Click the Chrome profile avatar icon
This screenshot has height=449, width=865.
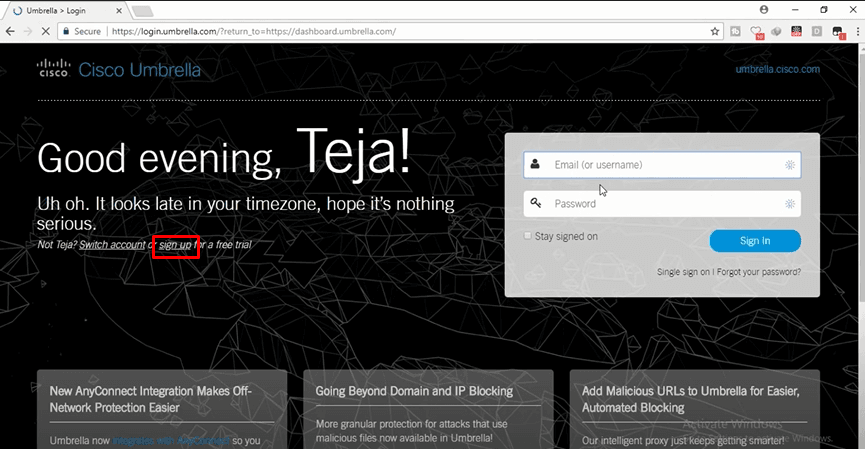764,9
